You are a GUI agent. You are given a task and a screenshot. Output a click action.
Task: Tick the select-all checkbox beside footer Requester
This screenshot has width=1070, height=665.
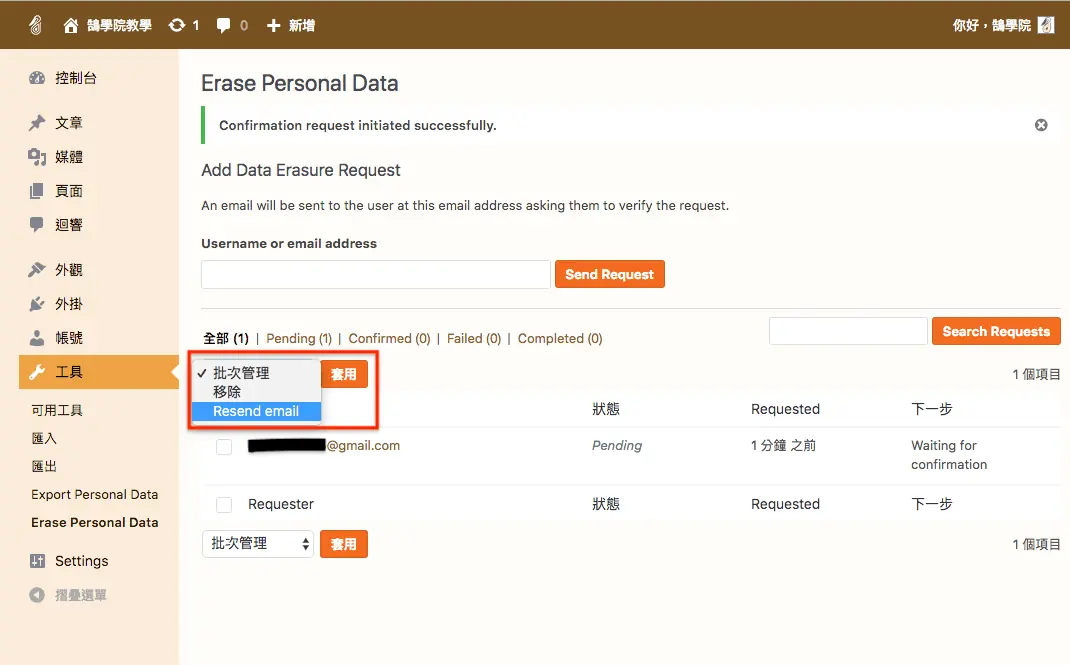click(x=224, y=505)
